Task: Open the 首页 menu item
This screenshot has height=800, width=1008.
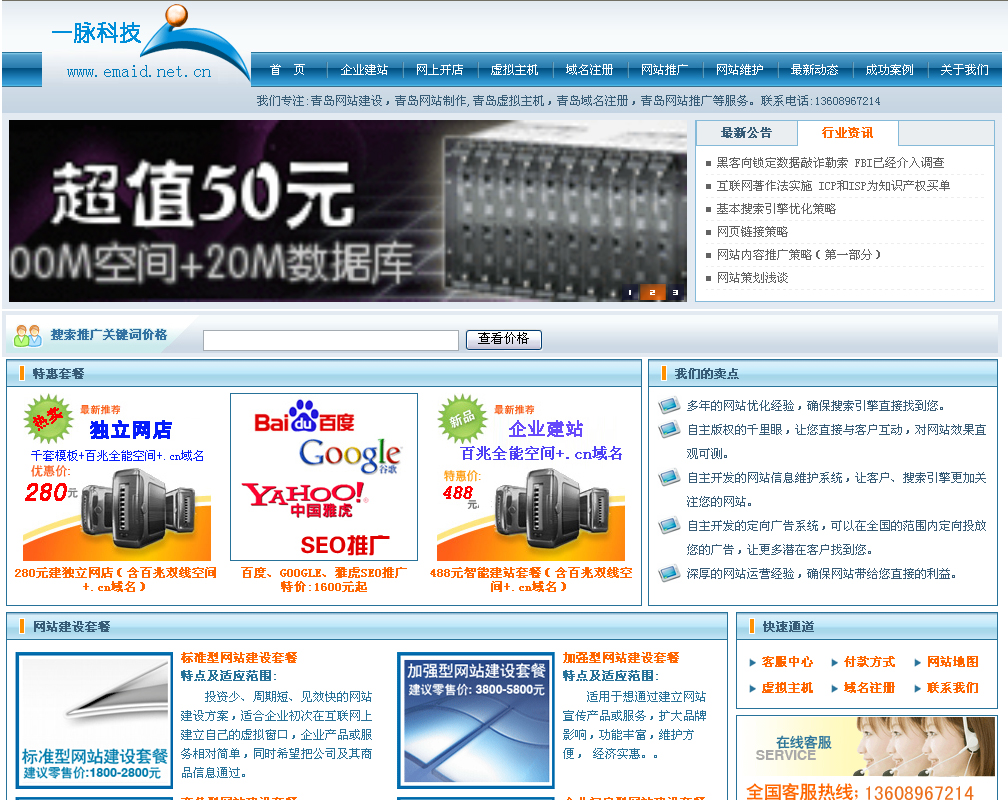Action: coord(288,69)
